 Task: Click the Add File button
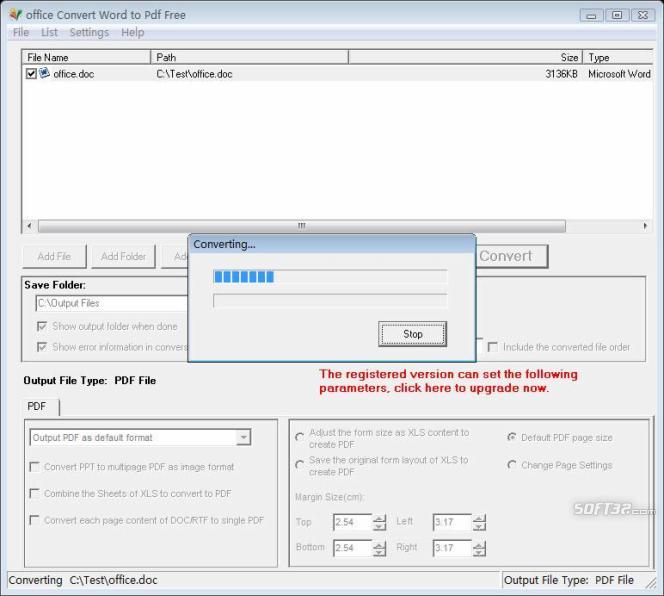(x=54, y=256)
